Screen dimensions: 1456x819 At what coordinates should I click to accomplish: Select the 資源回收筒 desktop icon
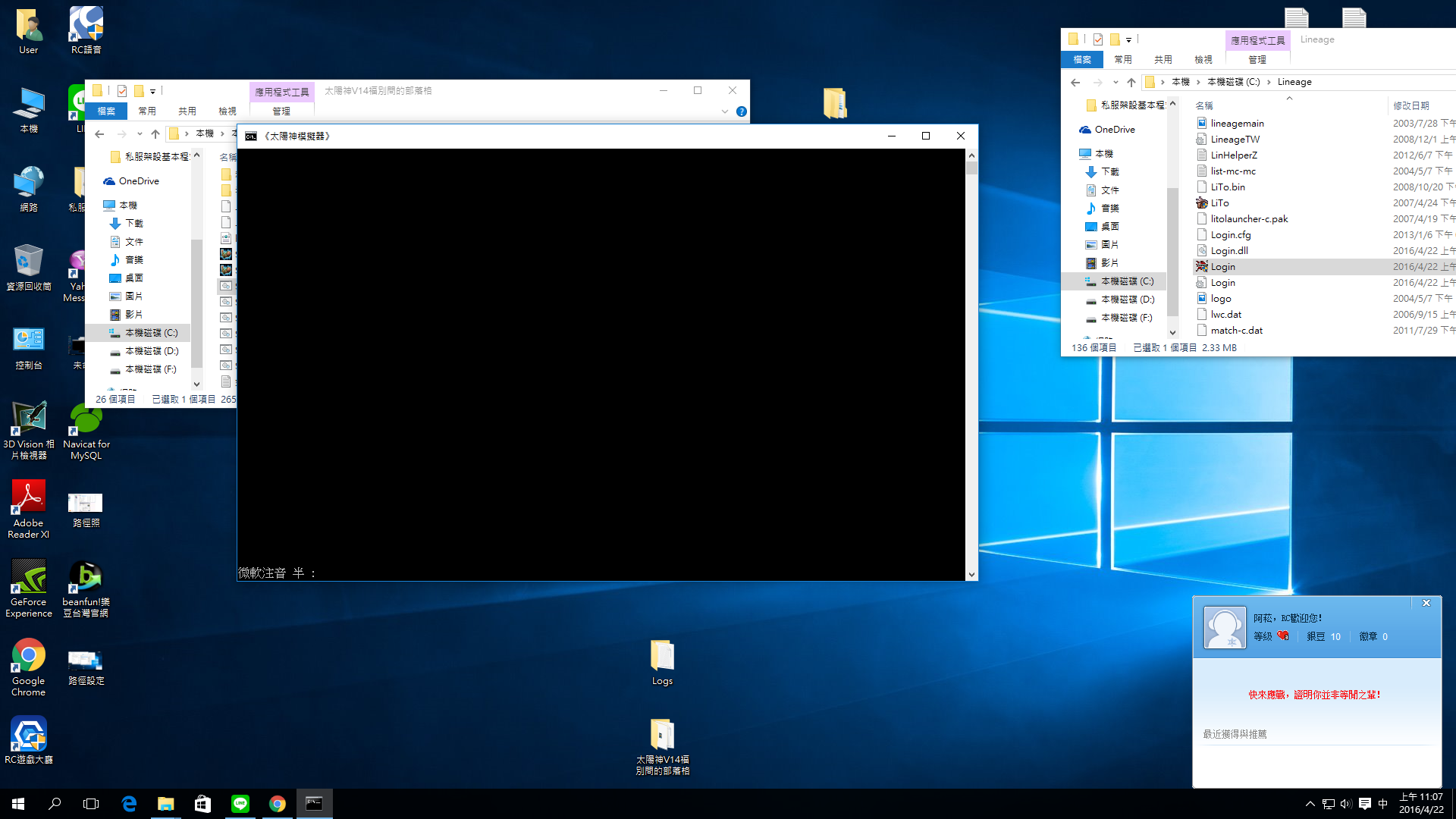coord(28,267)
